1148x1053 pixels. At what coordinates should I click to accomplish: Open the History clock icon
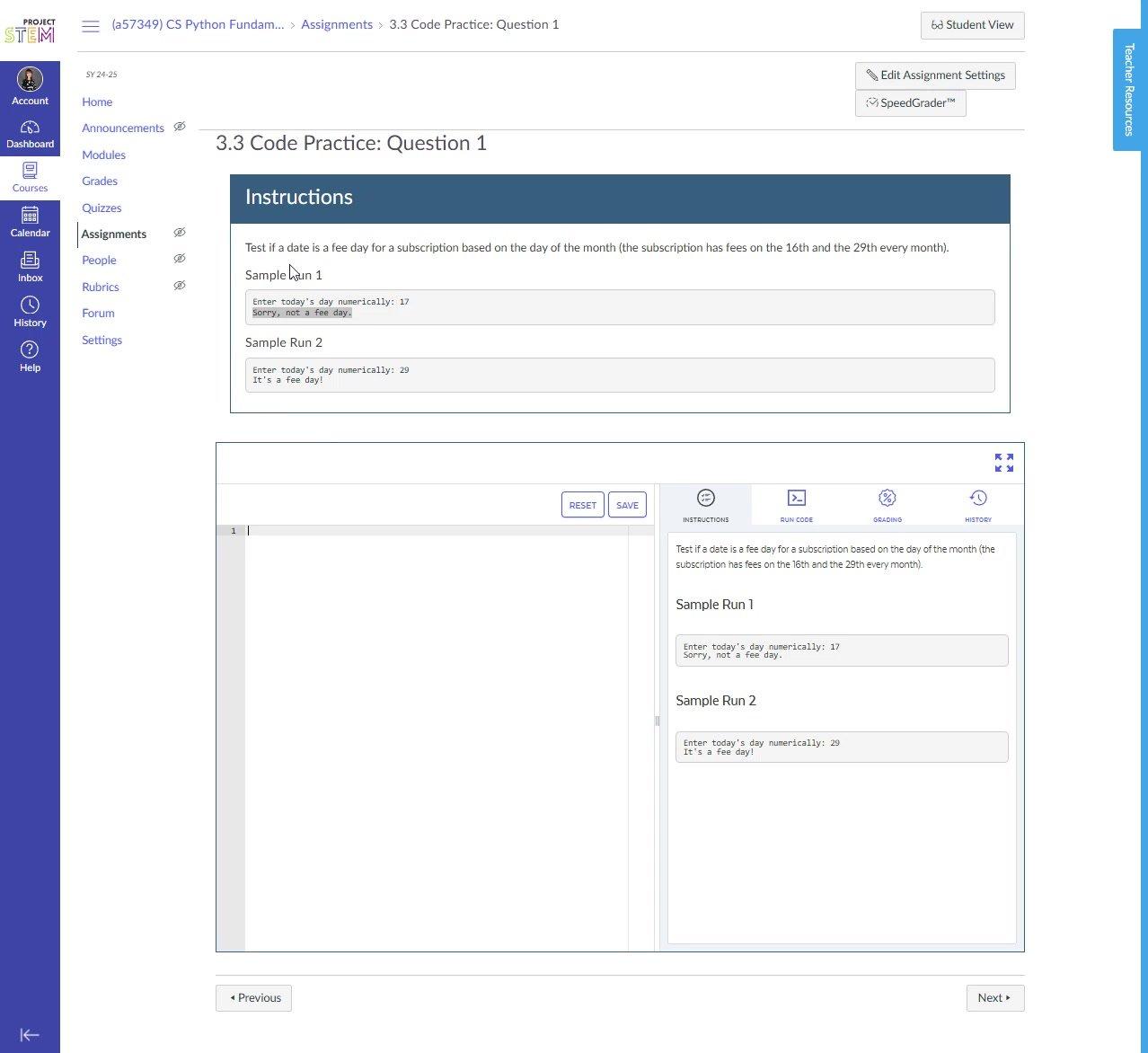coord(30,306)
